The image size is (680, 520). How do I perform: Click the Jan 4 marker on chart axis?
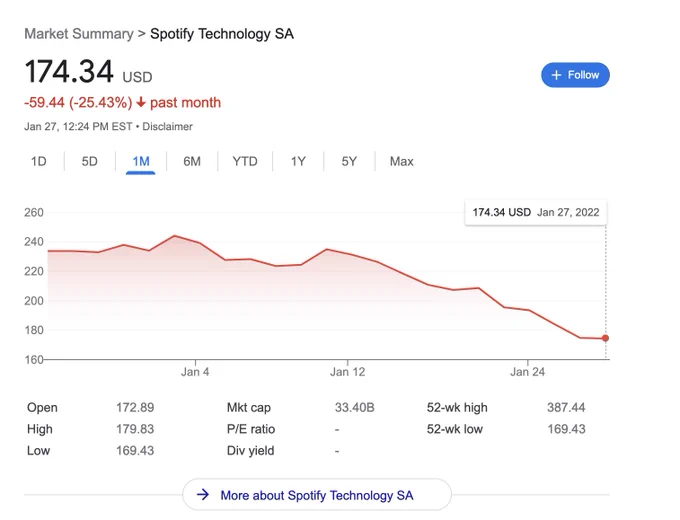point(195,372)
